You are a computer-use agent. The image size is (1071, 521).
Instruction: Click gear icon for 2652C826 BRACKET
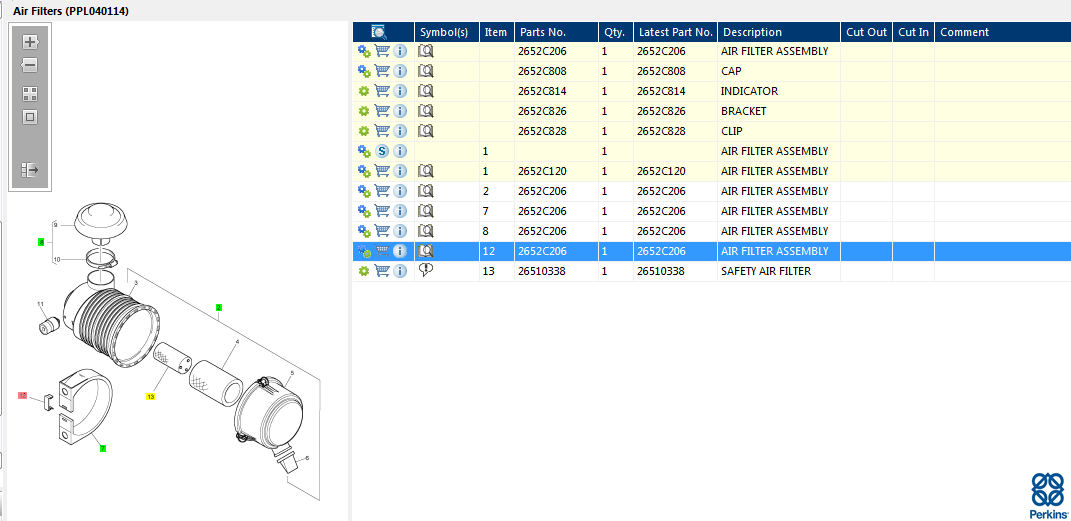click(x=364, y=111)
